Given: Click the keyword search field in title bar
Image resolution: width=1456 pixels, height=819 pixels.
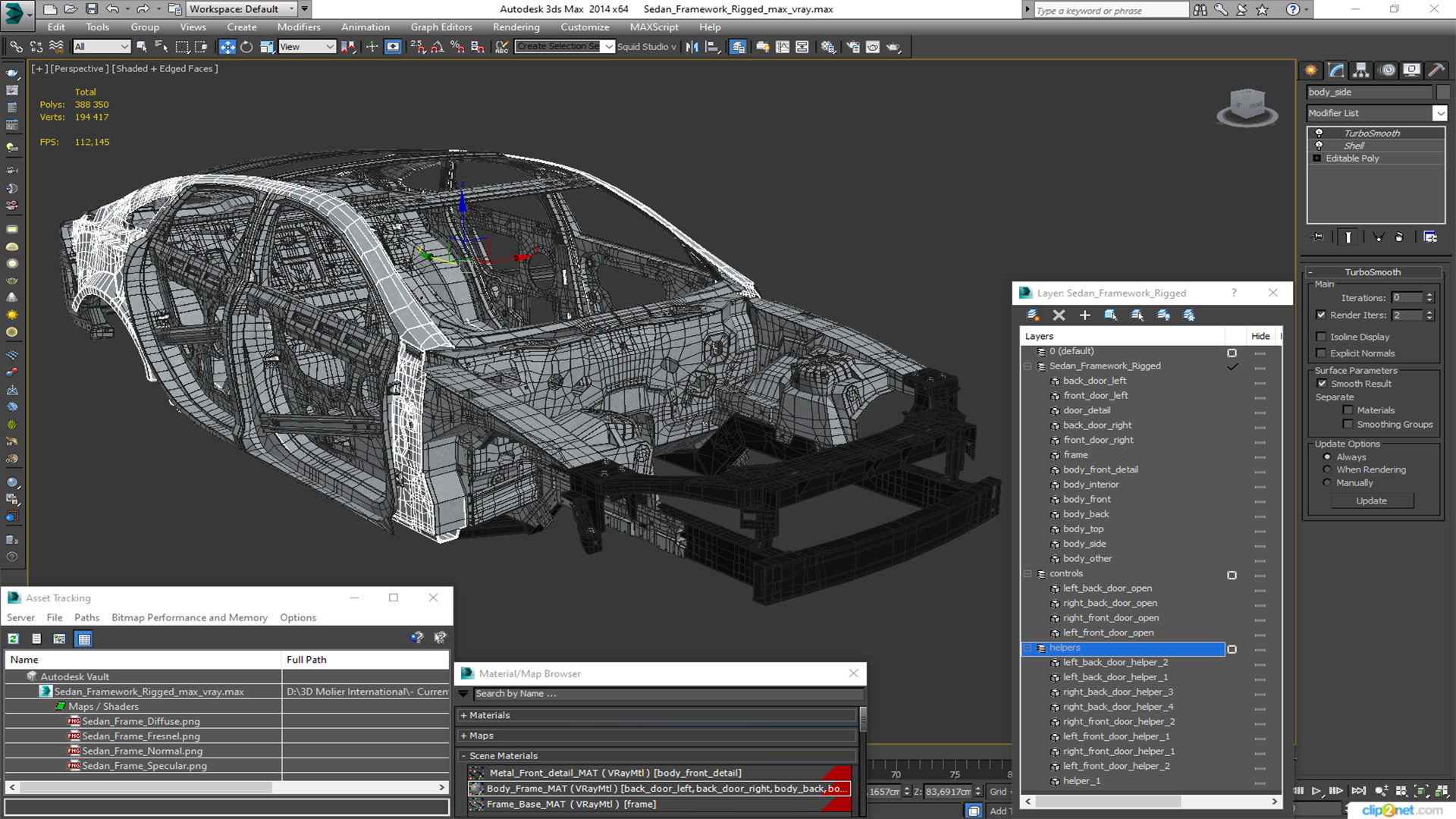Looking at the screenshot, I should pos(1111,10).
